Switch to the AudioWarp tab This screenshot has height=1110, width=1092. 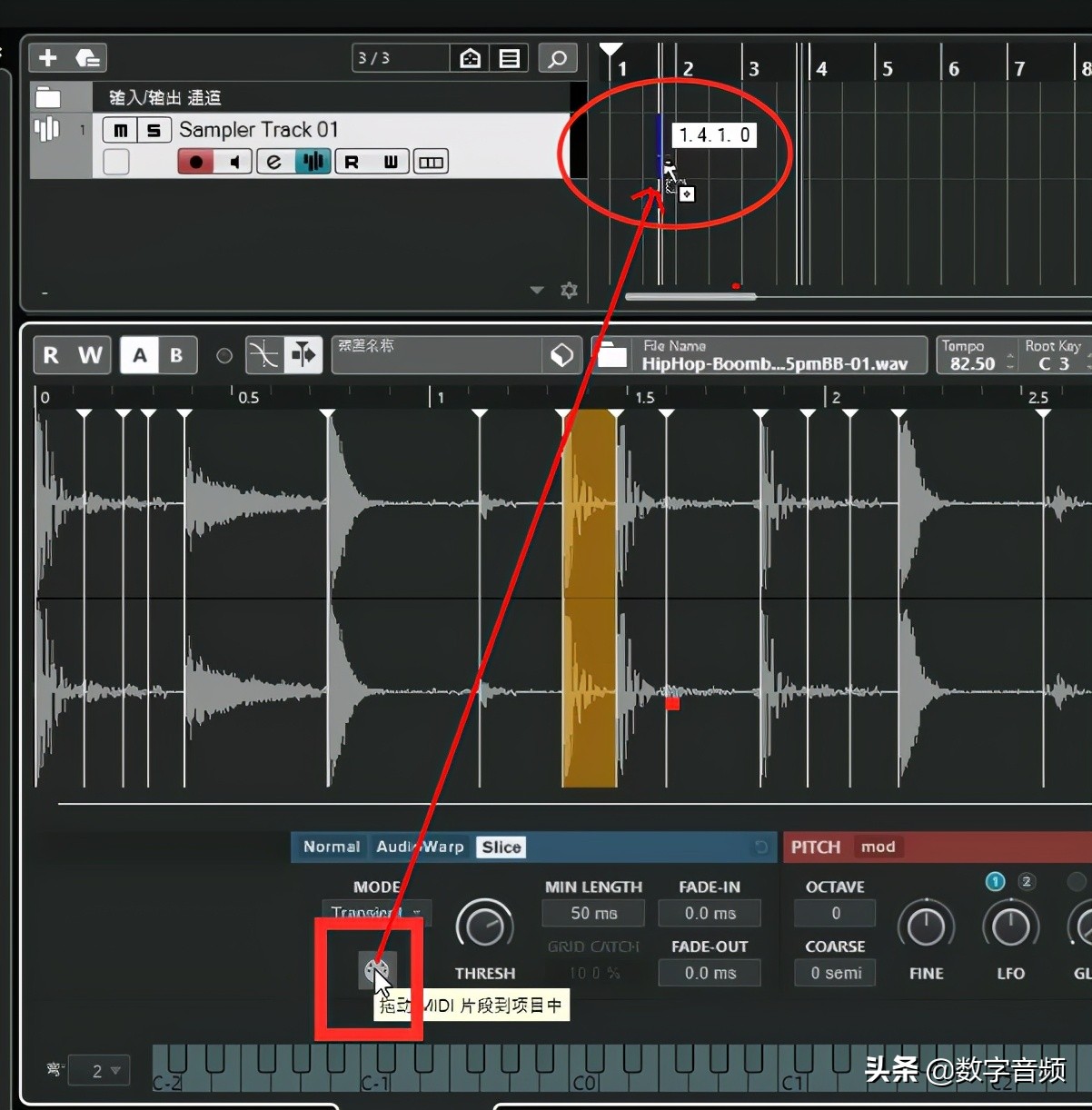click(420, 847)
